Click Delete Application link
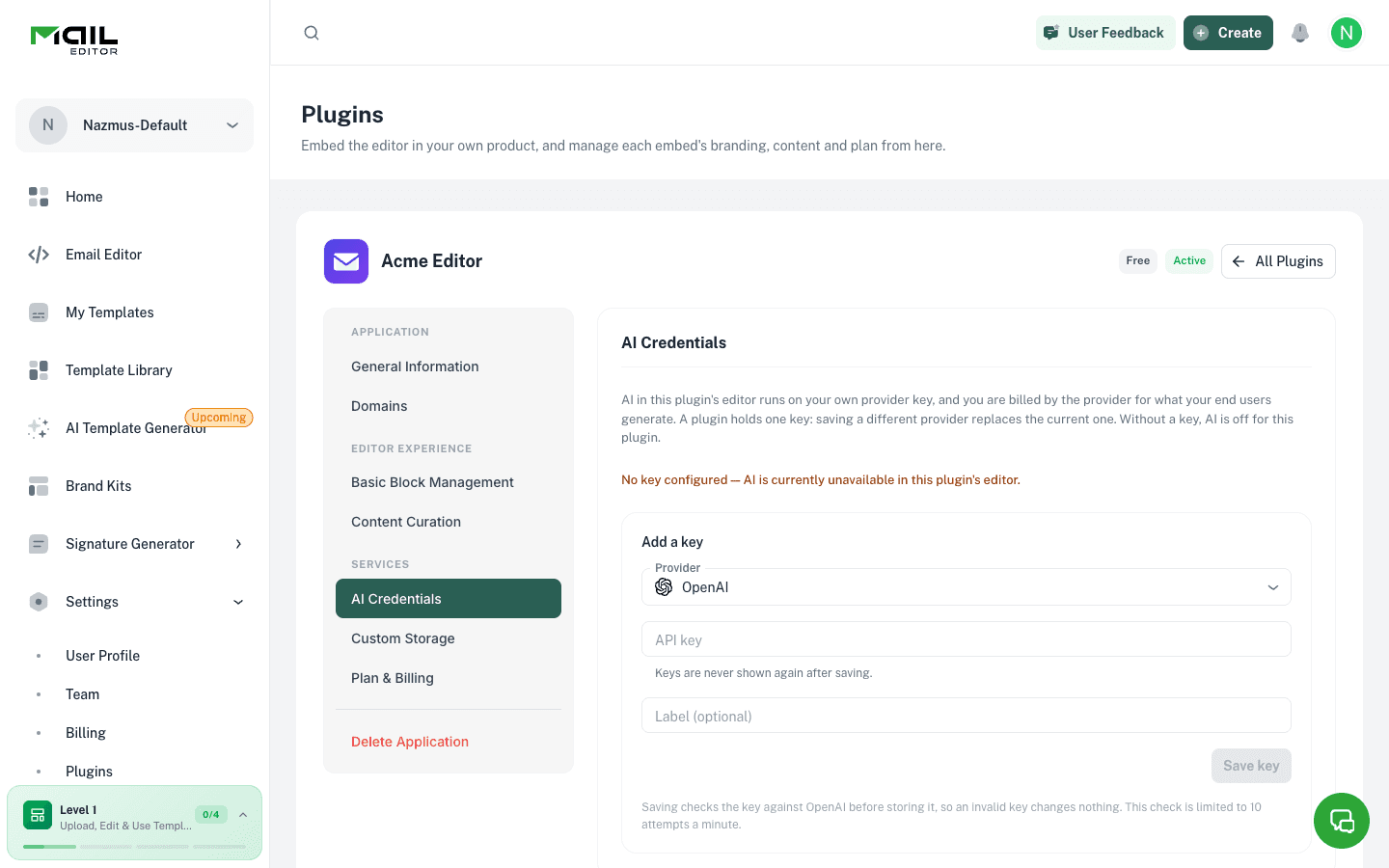 click(x=410, y=742)
